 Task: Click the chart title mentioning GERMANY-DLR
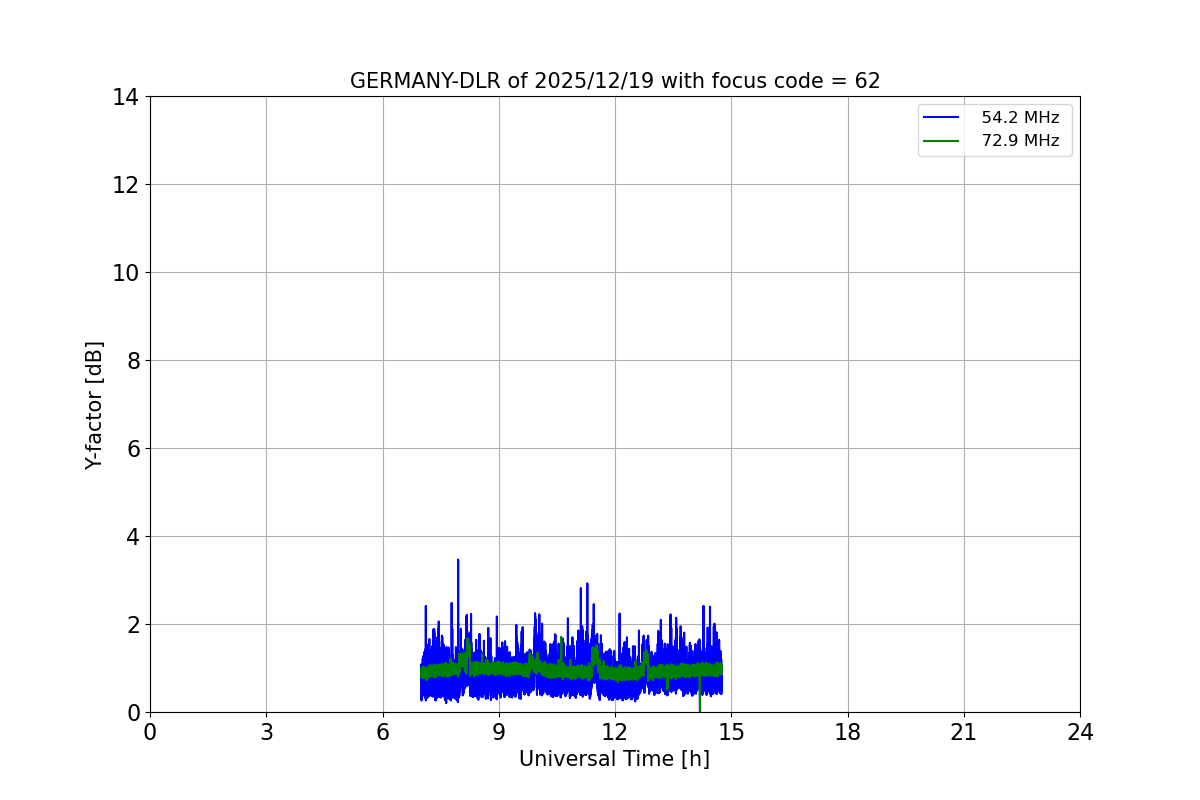(x=615, y=81)
